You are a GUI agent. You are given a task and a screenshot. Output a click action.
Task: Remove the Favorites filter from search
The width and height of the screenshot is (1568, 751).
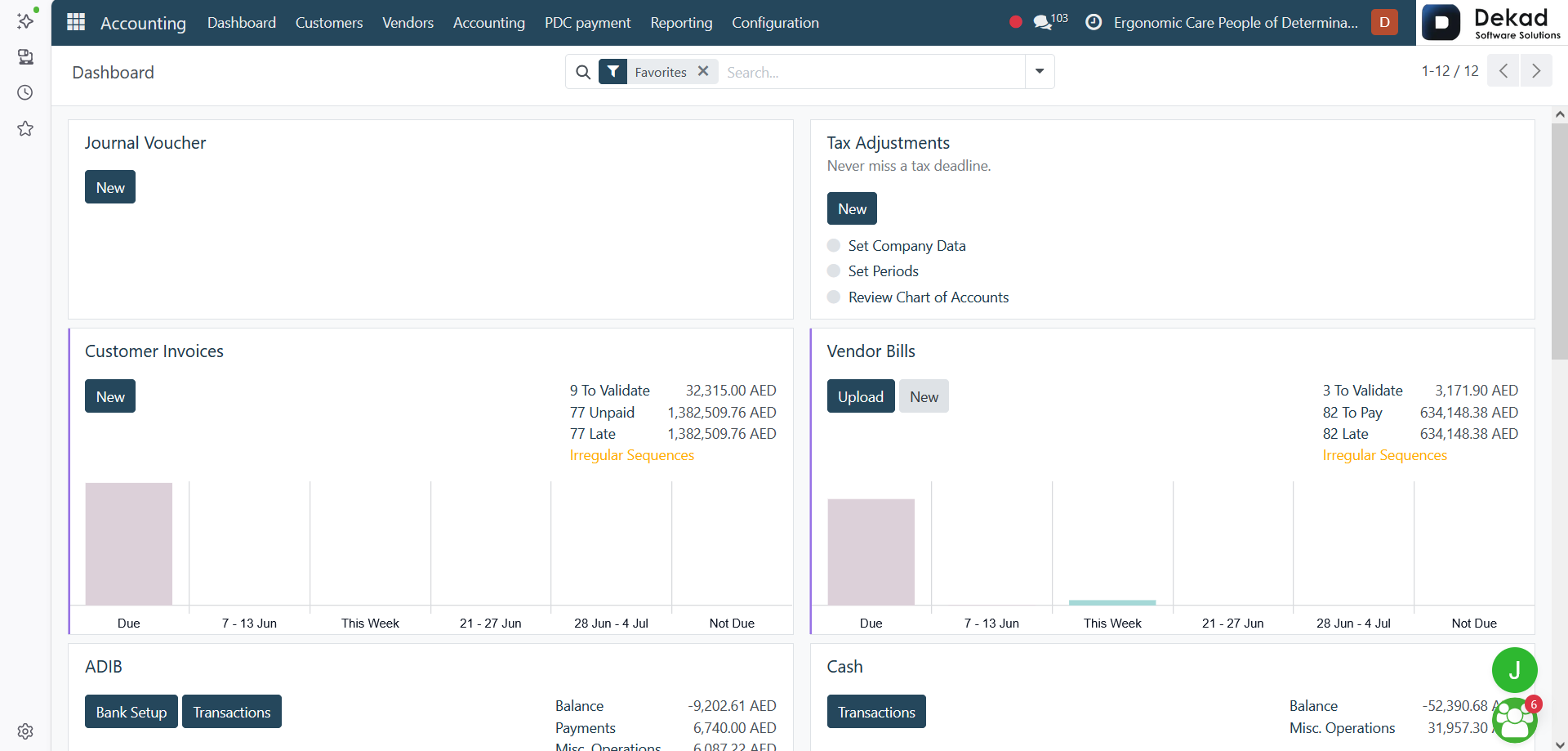tap(703, 71)
